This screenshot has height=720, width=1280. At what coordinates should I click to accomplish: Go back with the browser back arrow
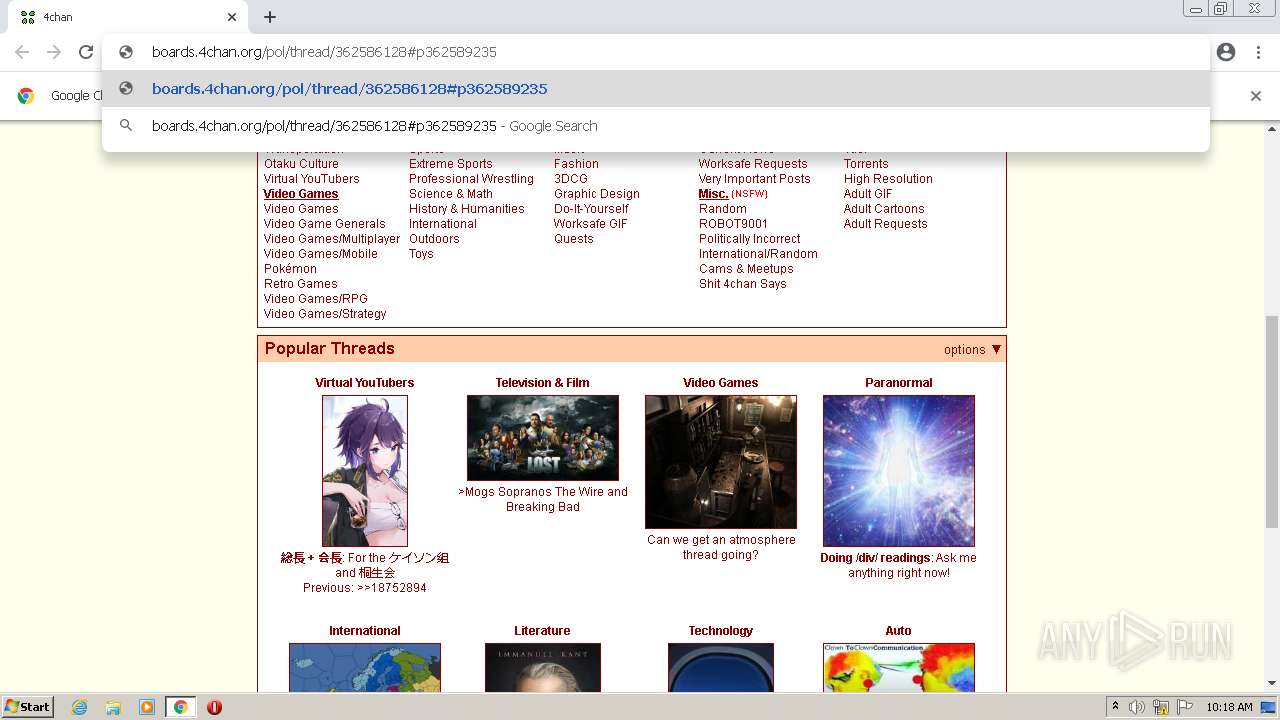pyautogui.click(x=22, y=52)
